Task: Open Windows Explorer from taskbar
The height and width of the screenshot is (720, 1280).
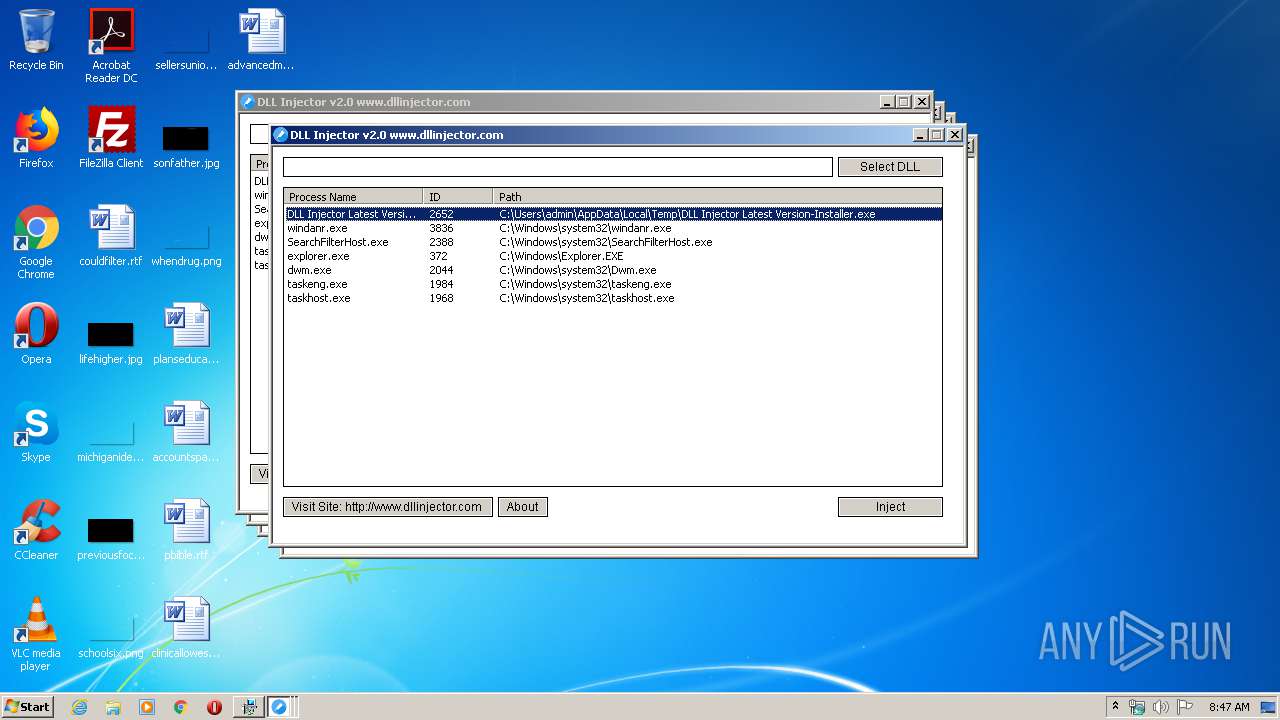Action: 113,707
